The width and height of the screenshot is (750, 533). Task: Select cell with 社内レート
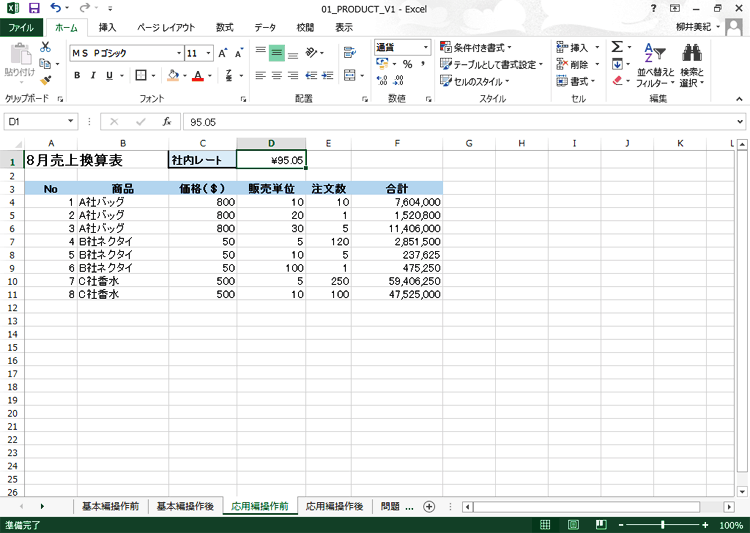point(202,160)
